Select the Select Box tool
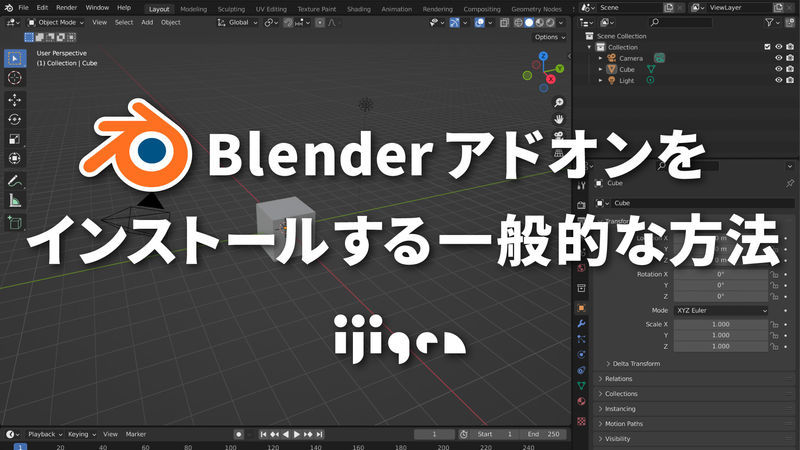The image size is (800, 450). click(15, 58)
